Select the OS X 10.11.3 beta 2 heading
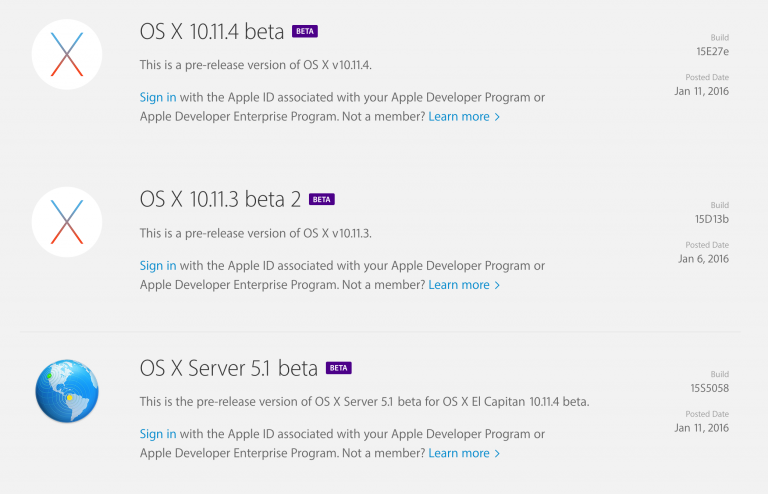 [220, 199]
